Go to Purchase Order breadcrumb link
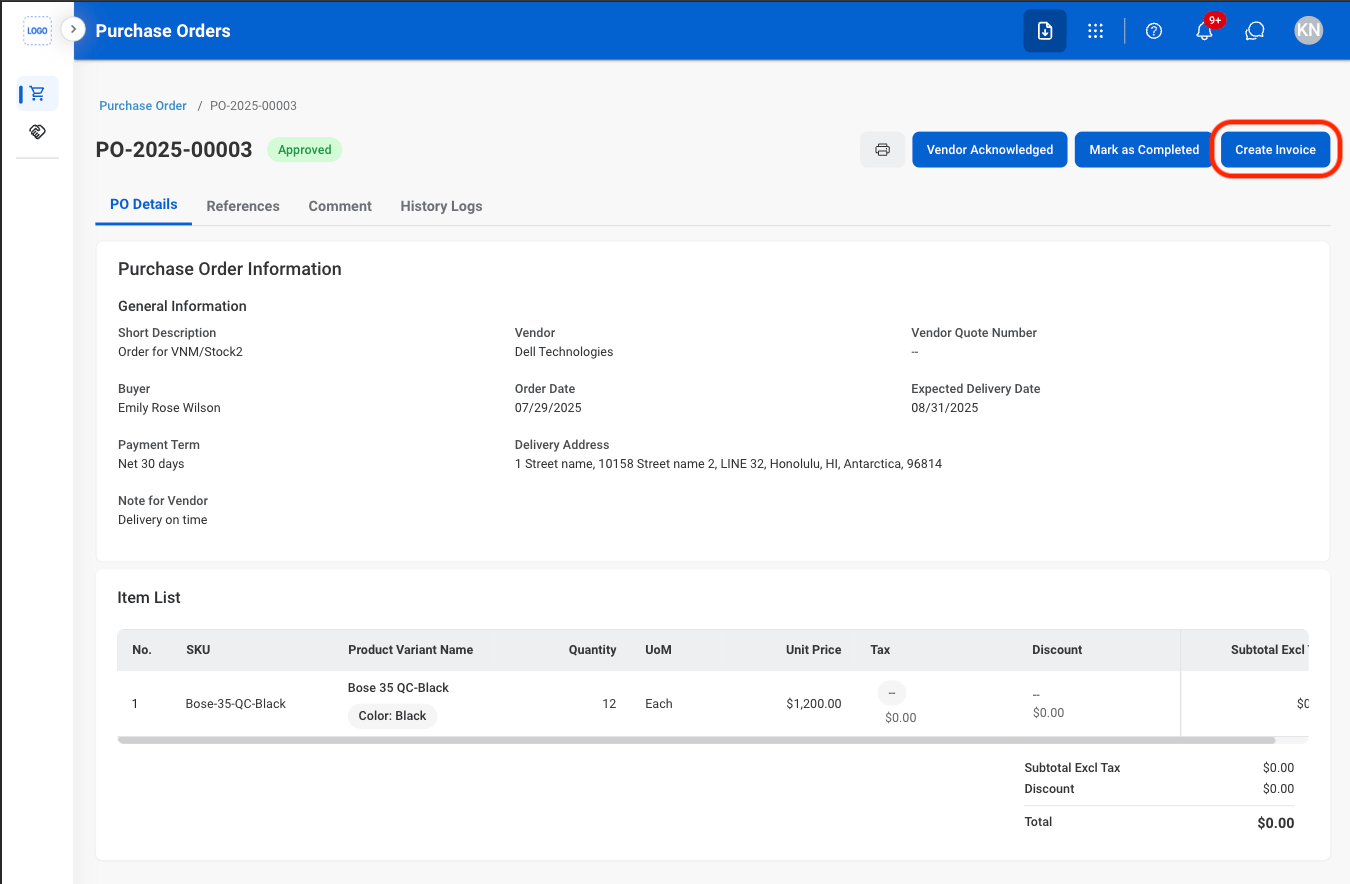Viewport: 1350px width, 884px height. 143,106
